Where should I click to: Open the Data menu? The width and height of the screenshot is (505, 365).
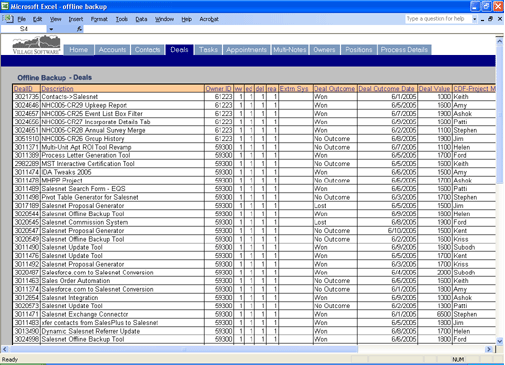pyautogui.click(x=141, y=19)
